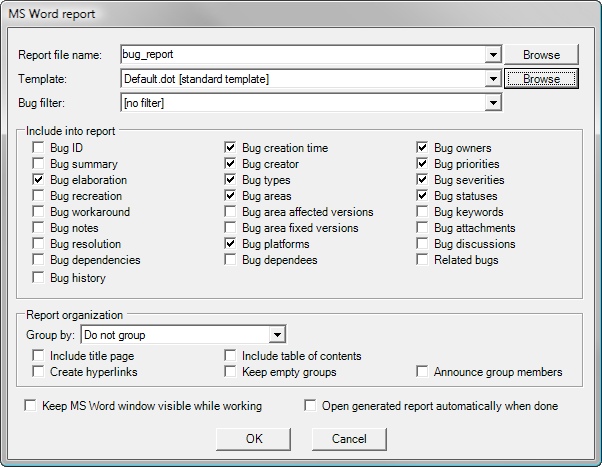The height and width of the screenshot is (467, 602).
Task: Open the Report file name dropdown
Action: 493,54
